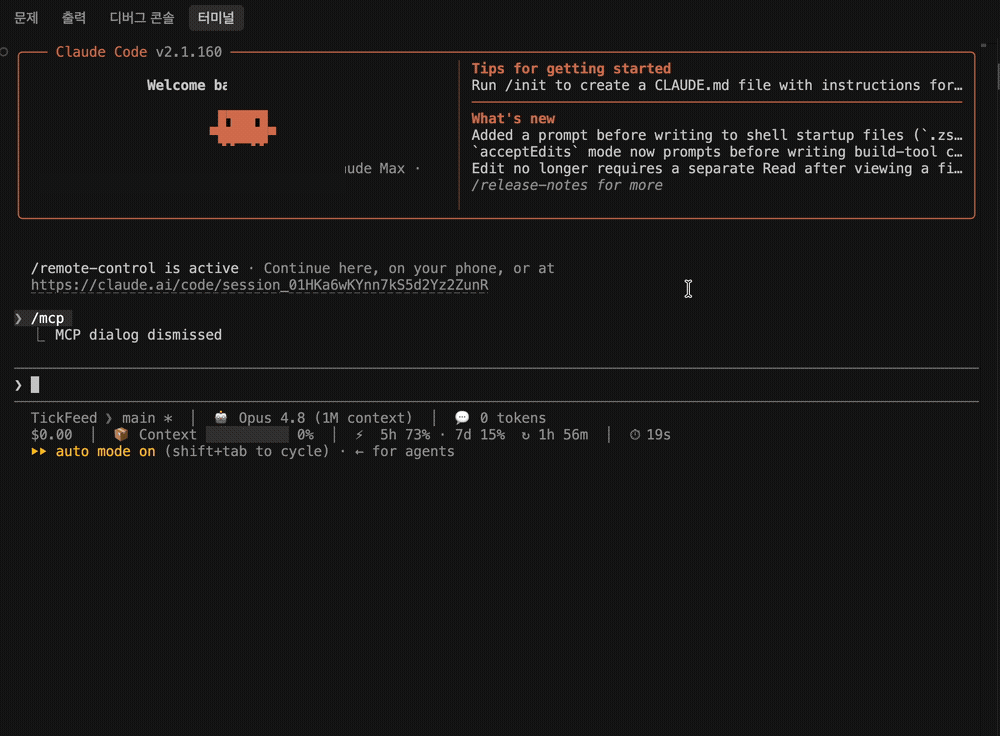
Task: Switch to the 문제 tab
Action: [26, 18]
